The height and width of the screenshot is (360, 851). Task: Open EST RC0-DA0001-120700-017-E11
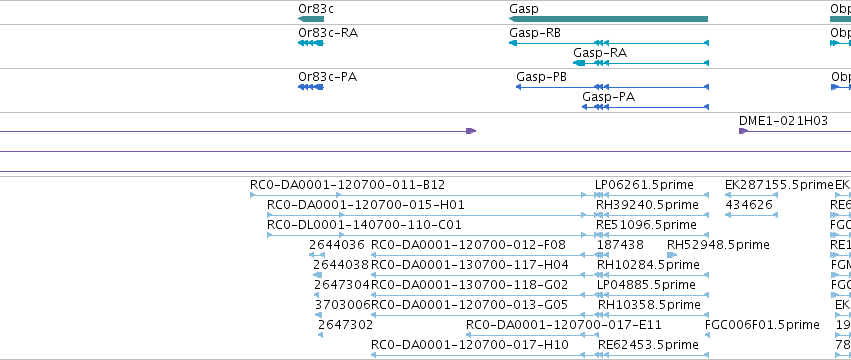pos(564,326)
